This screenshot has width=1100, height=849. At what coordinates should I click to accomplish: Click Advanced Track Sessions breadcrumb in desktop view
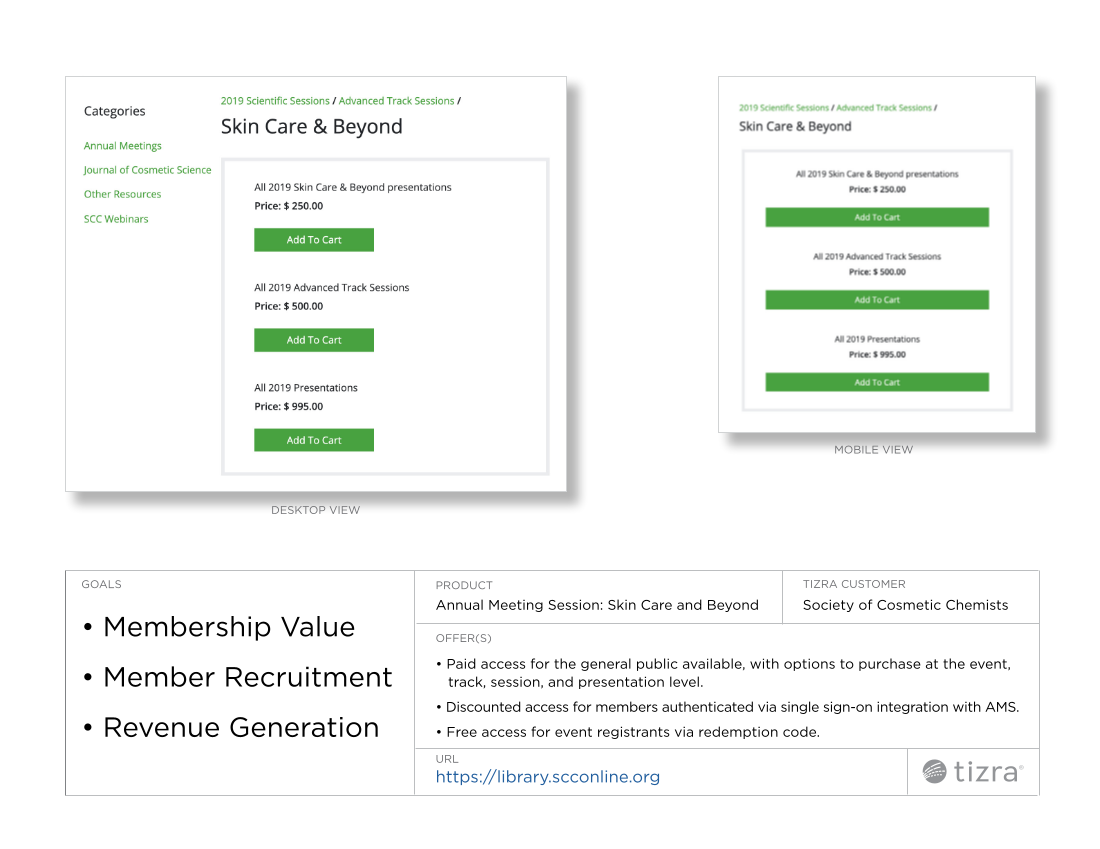point(396,101)
